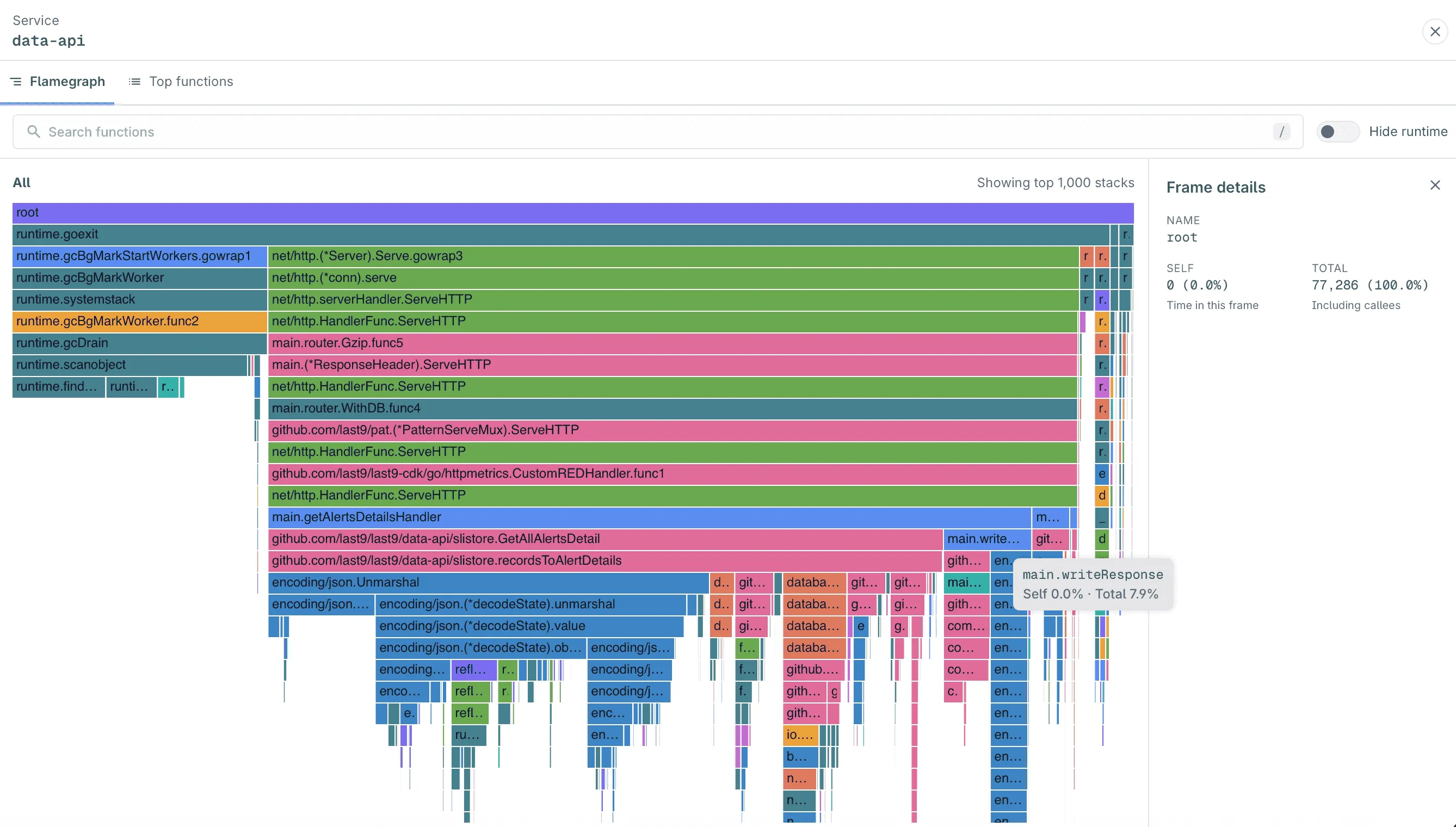Screen dimensions: 1456x827
Task: Select the encoding/json.(*decodeState).unmarshal frame
Action: (530, 604)
